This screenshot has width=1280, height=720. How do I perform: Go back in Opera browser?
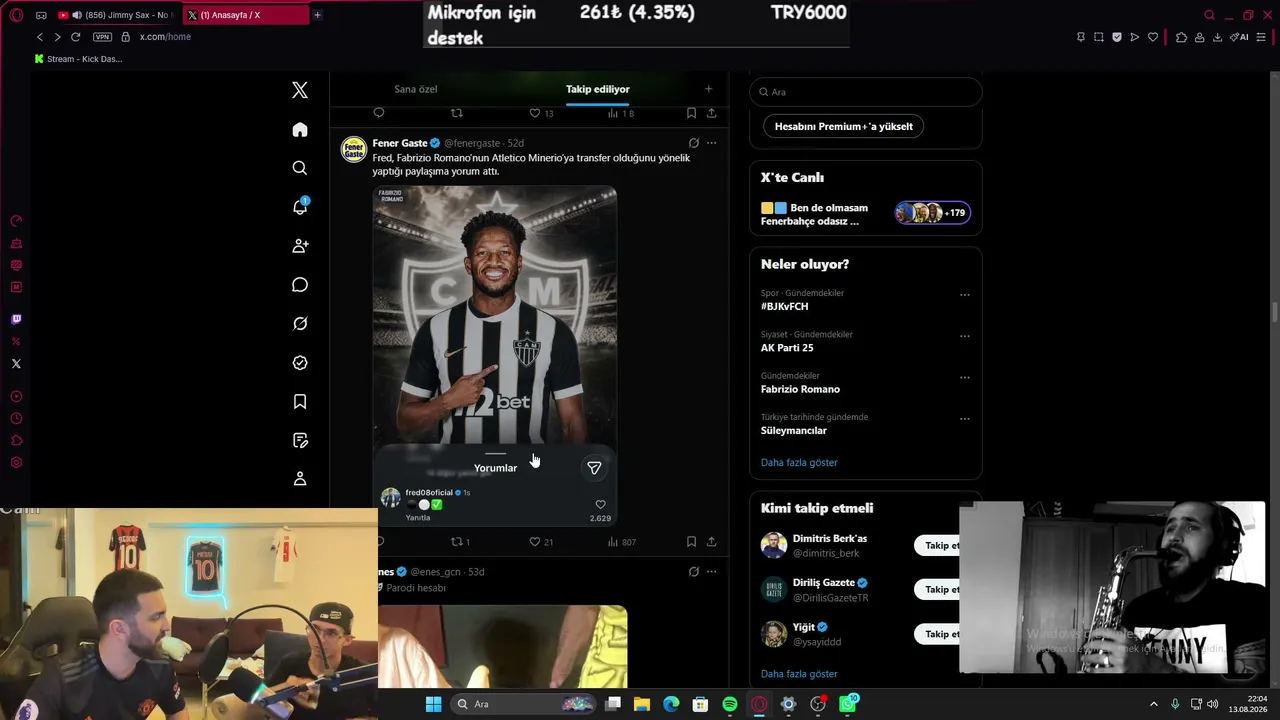click(40, 37)
